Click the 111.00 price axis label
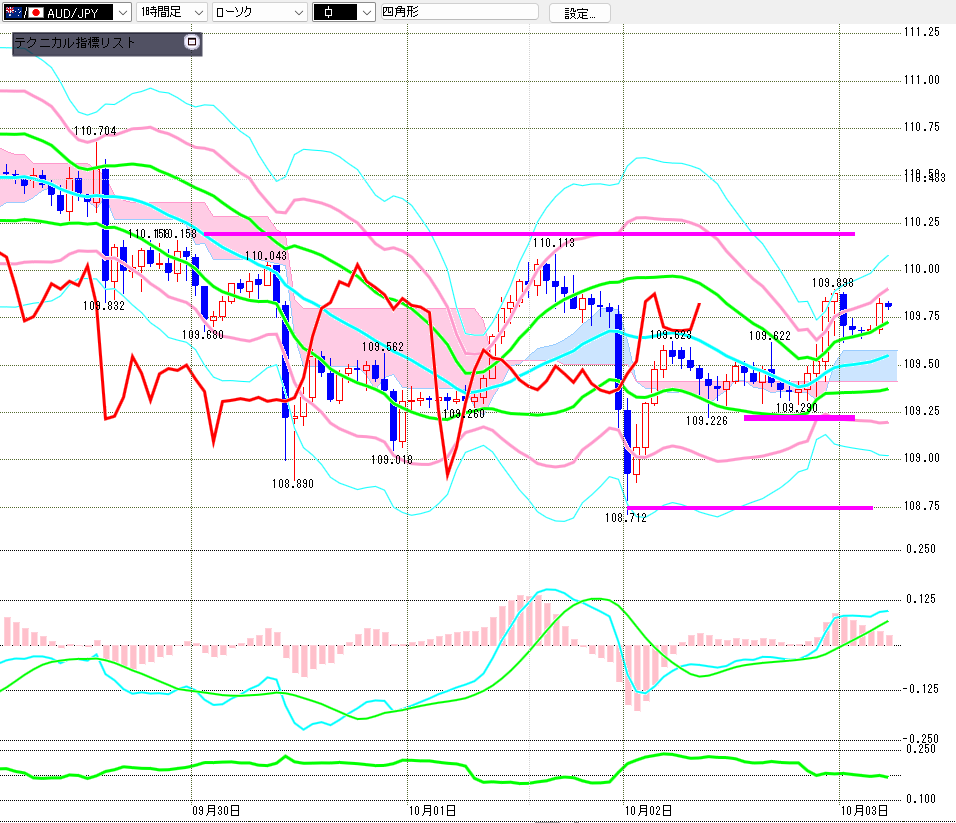956x823 pixels. point(922,80)
